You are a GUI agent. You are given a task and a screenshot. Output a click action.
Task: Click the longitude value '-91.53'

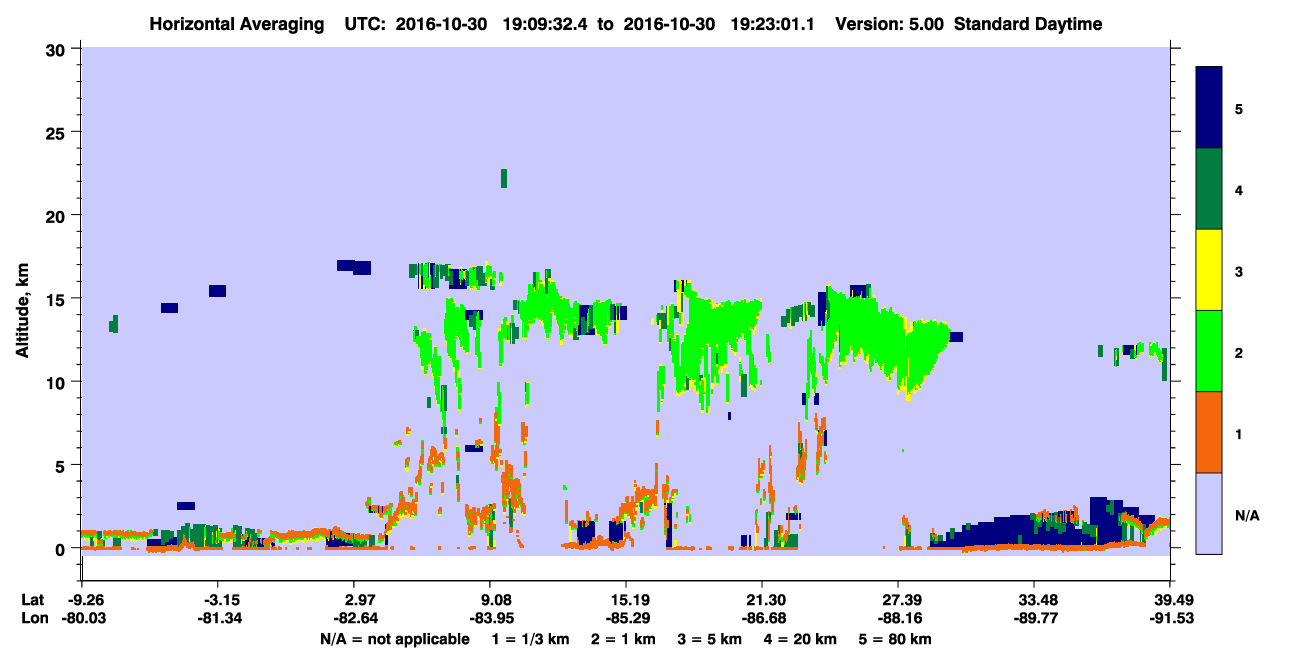coord(1170,618)
